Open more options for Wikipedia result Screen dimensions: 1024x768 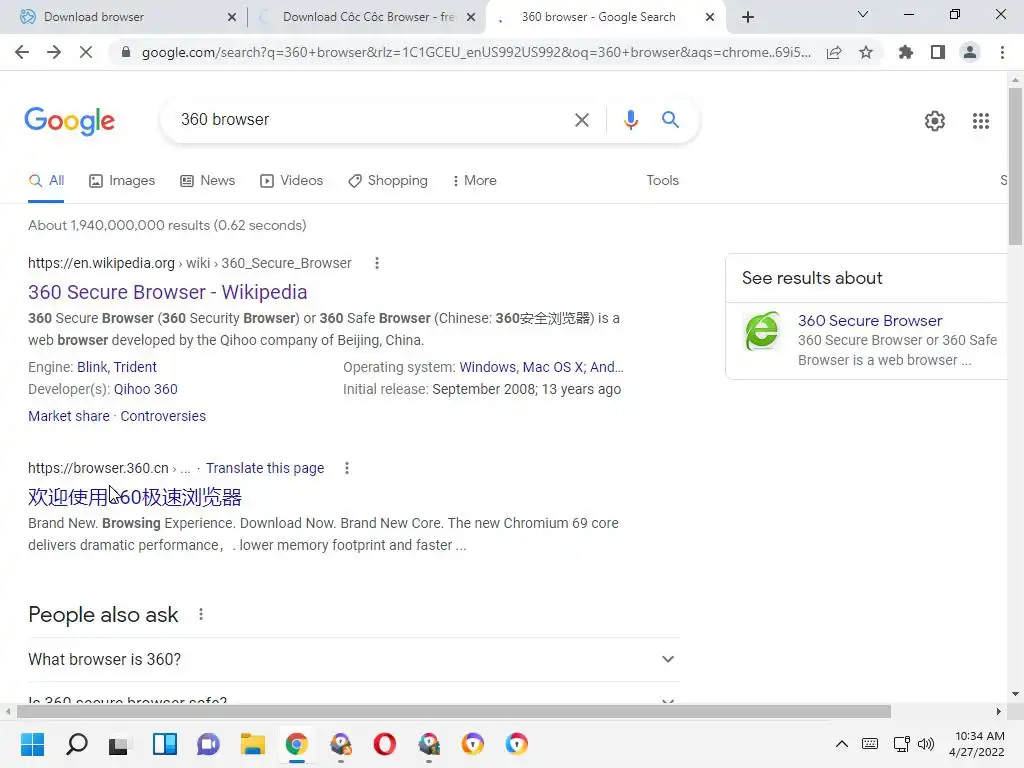377,263
